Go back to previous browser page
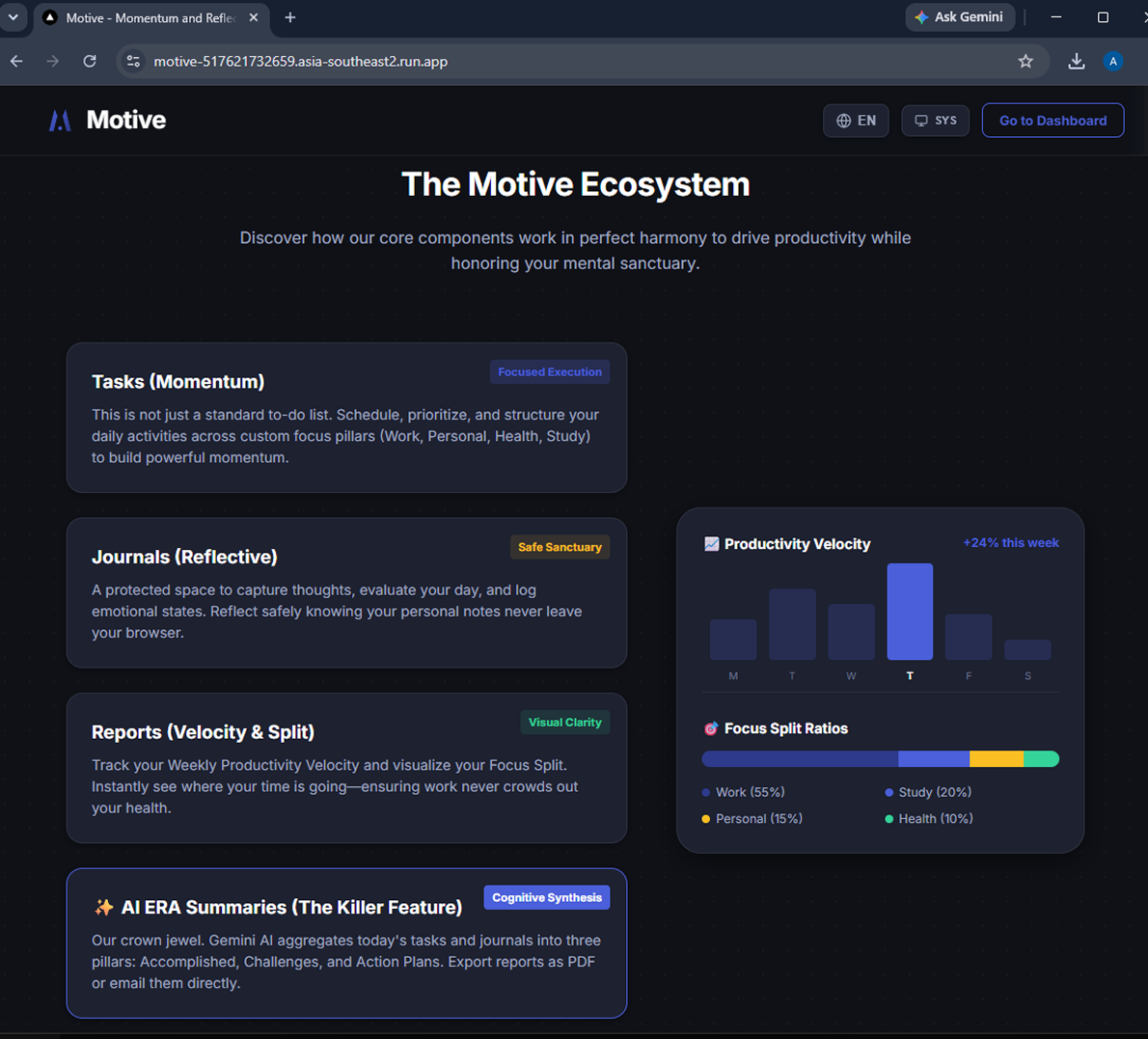This screenshot has height=1039, width=1148. pos(16,62)
